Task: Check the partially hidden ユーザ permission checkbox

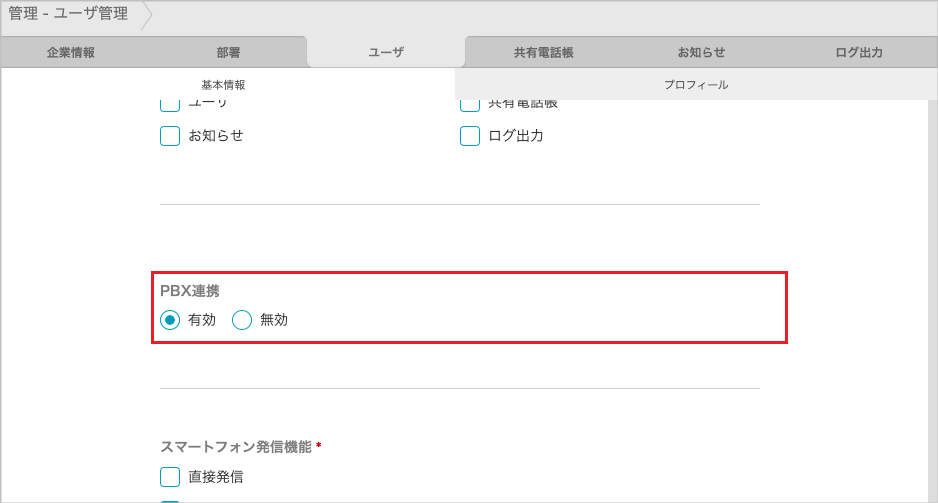Action: click(x=170, y=105)
